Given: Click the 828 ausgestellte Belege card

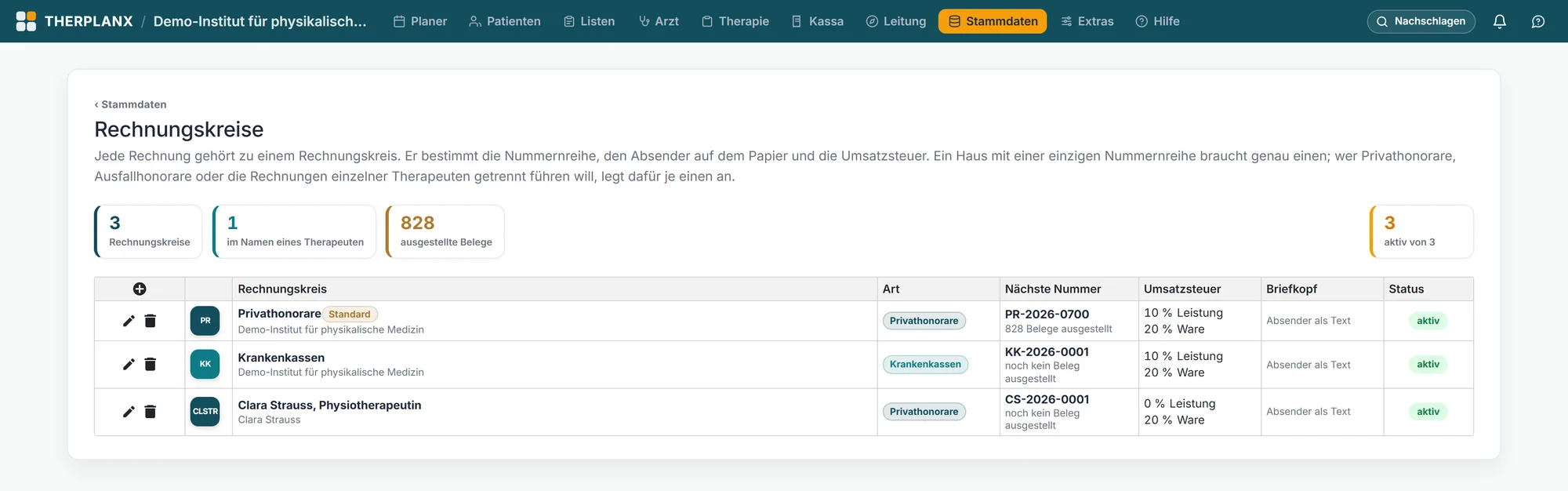Looking at the screenshot, I should 445,231.
